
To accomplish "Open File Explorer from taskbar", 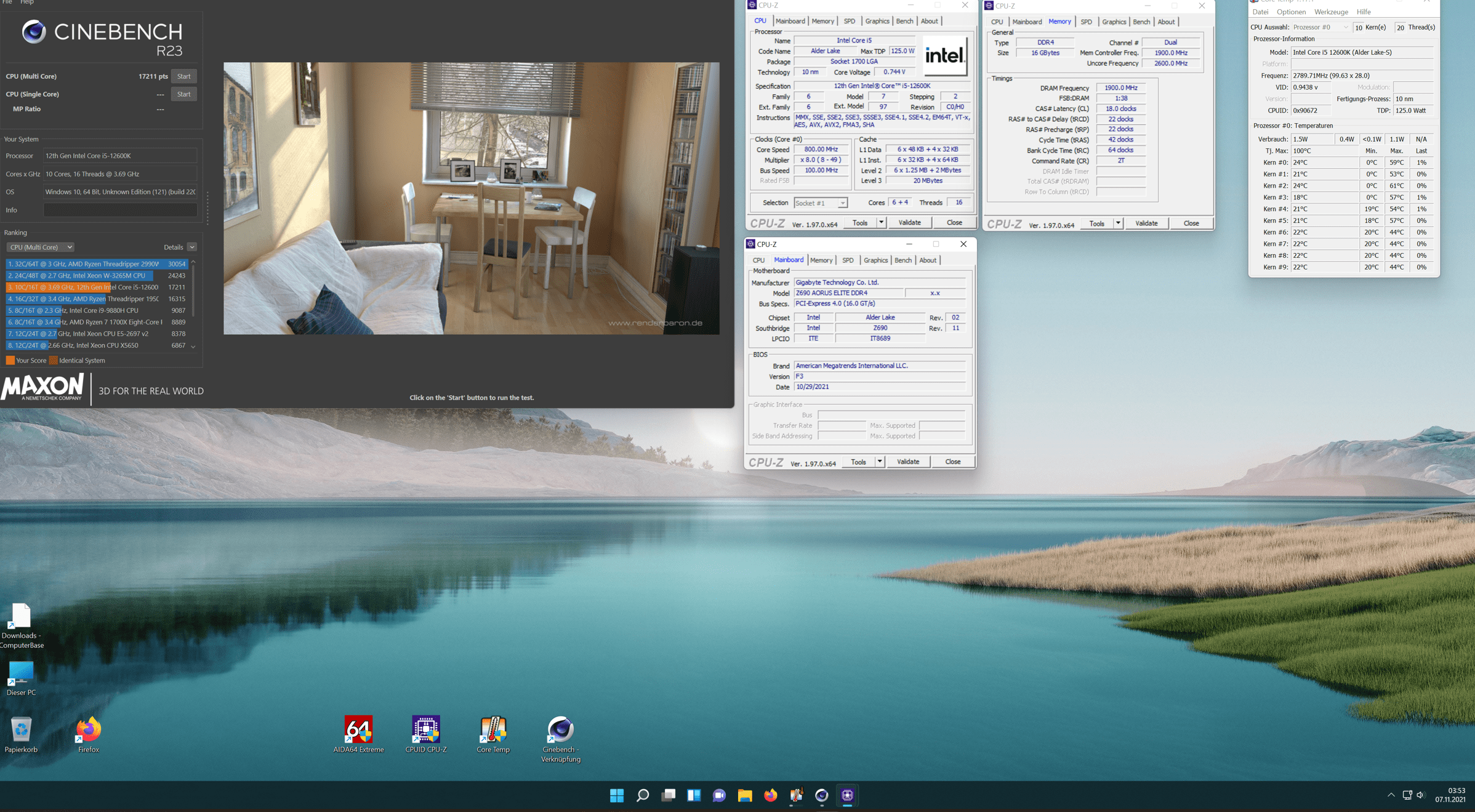I will point(745,795).
